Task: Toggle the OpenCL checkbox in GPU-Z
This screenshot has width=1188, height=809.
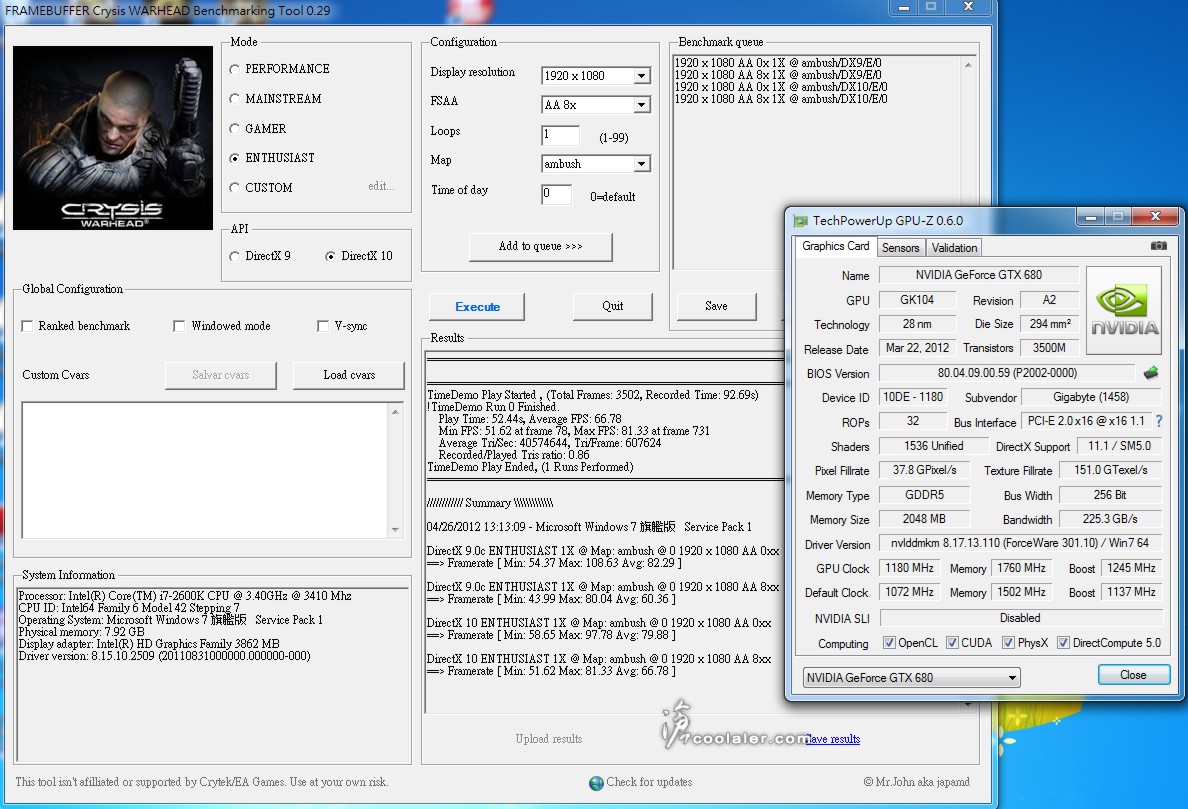Action: 889,643
